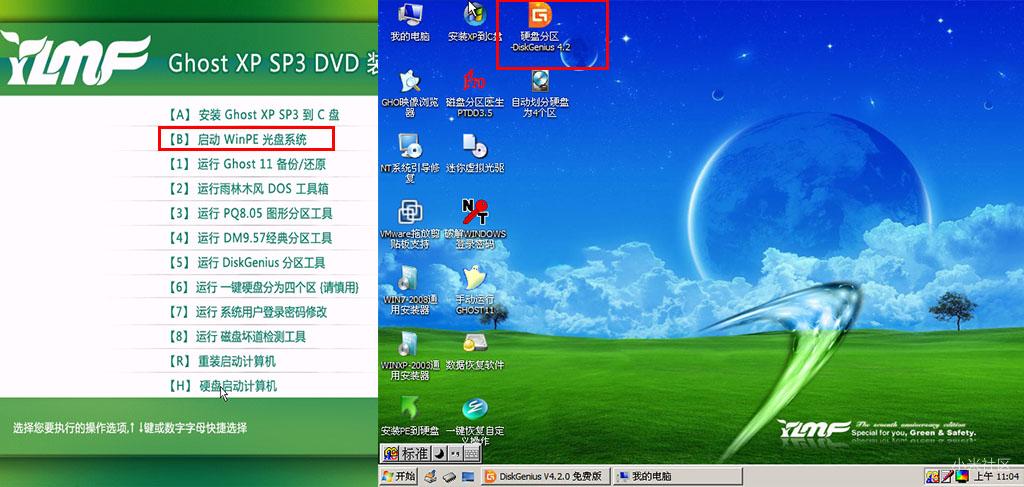Screen dimensions: 1024x487
Task: Open the NT系统引导修复 desktop icon
Action: point(409,158)
